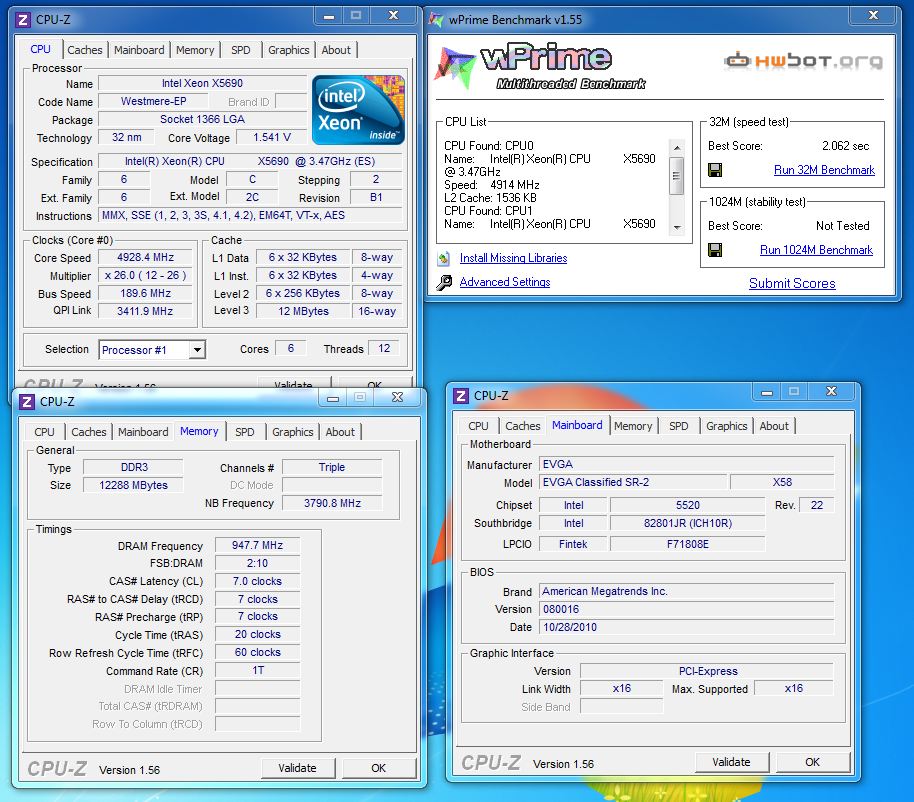Click the floppy disk icon for the 32M speed test
This screenshot has height=802, width=914.
[x=715, y=170]
